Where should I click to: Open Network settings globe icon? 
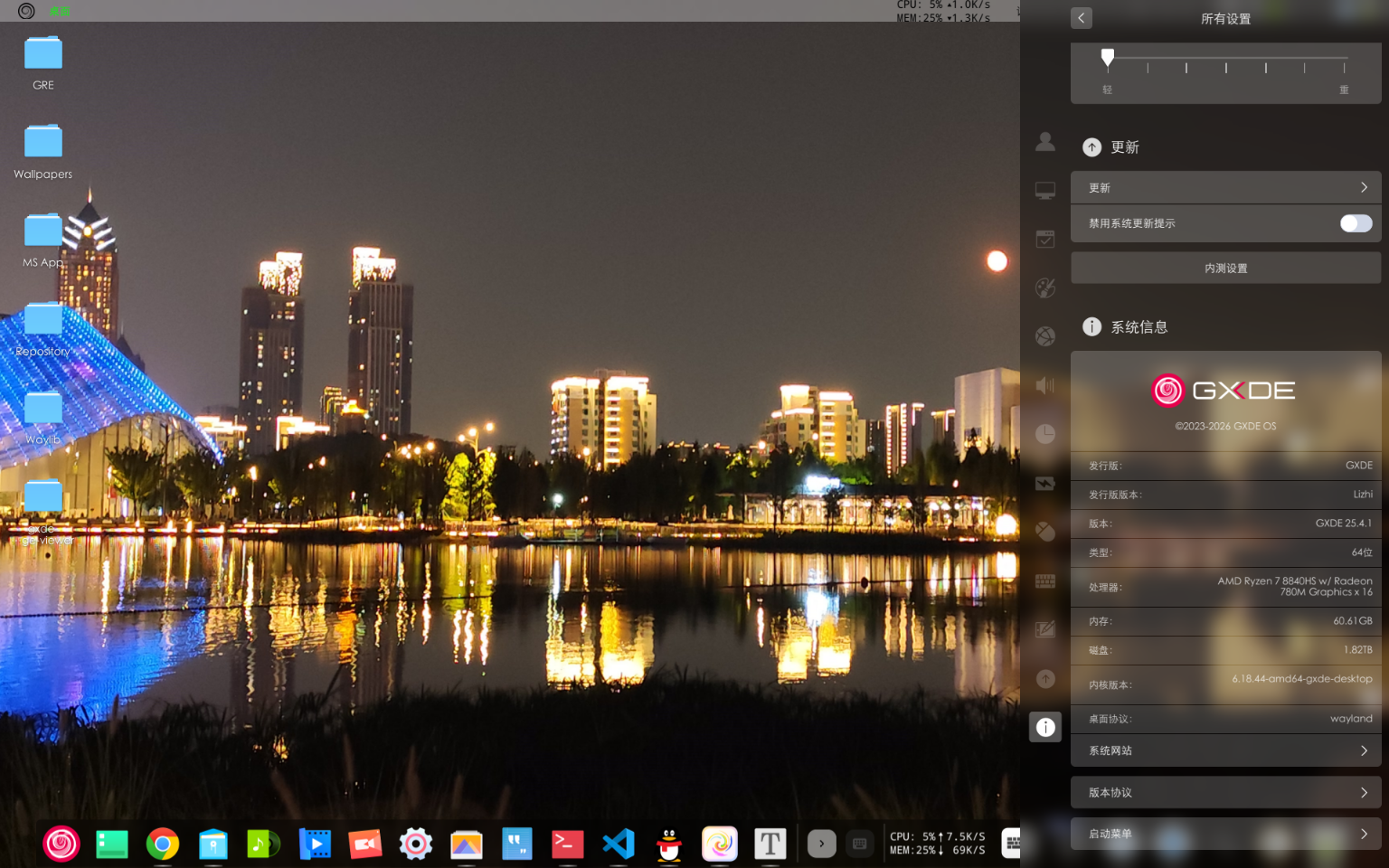click(1045, 336)
